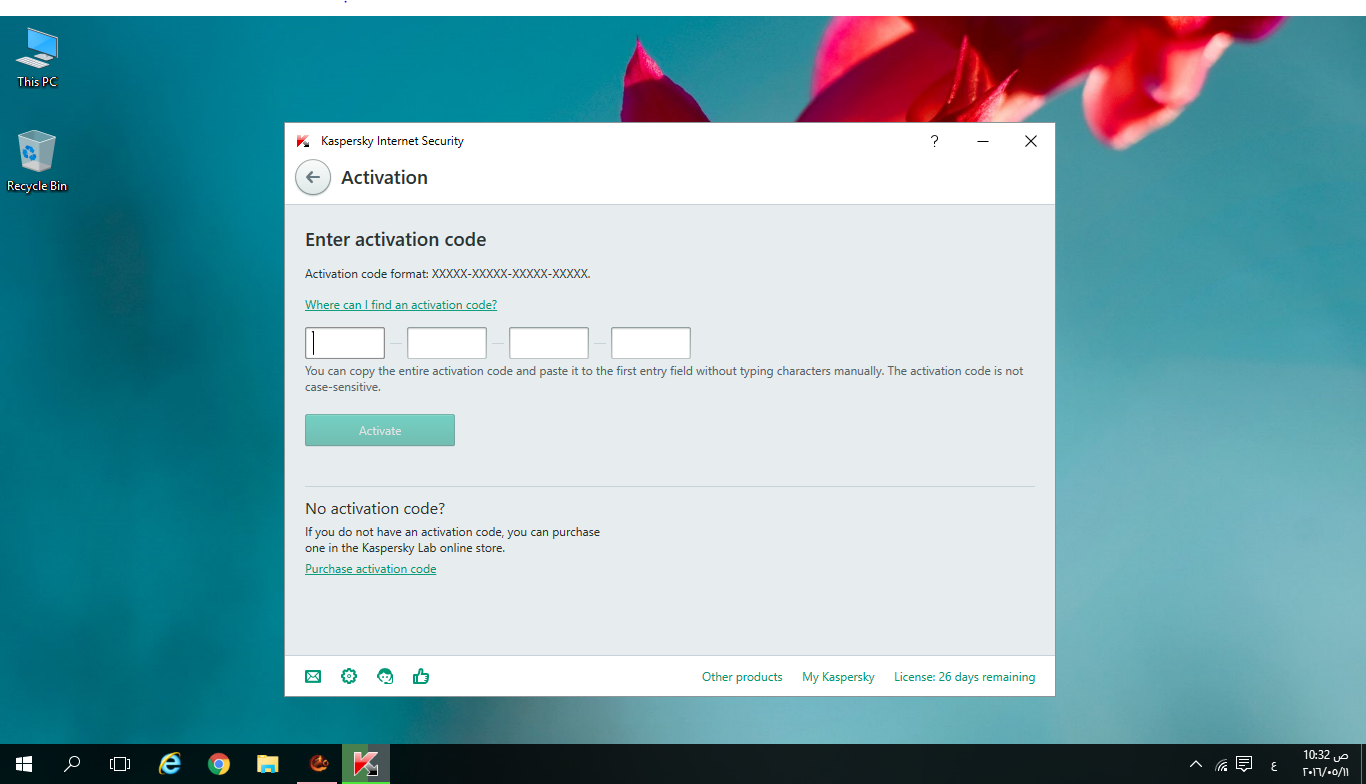
Task: Open My Kaspersky link
Action: click(838, 677)
